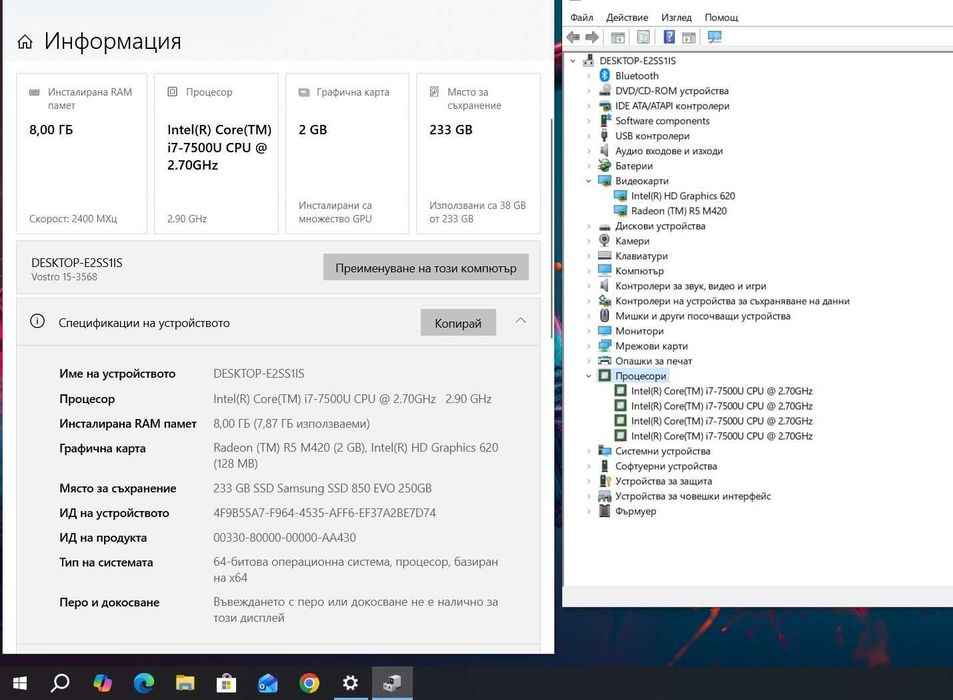Select IDE ATA/ATAPI контролери category
Viewport: 953px width, 700px height.
coord(672,106)
